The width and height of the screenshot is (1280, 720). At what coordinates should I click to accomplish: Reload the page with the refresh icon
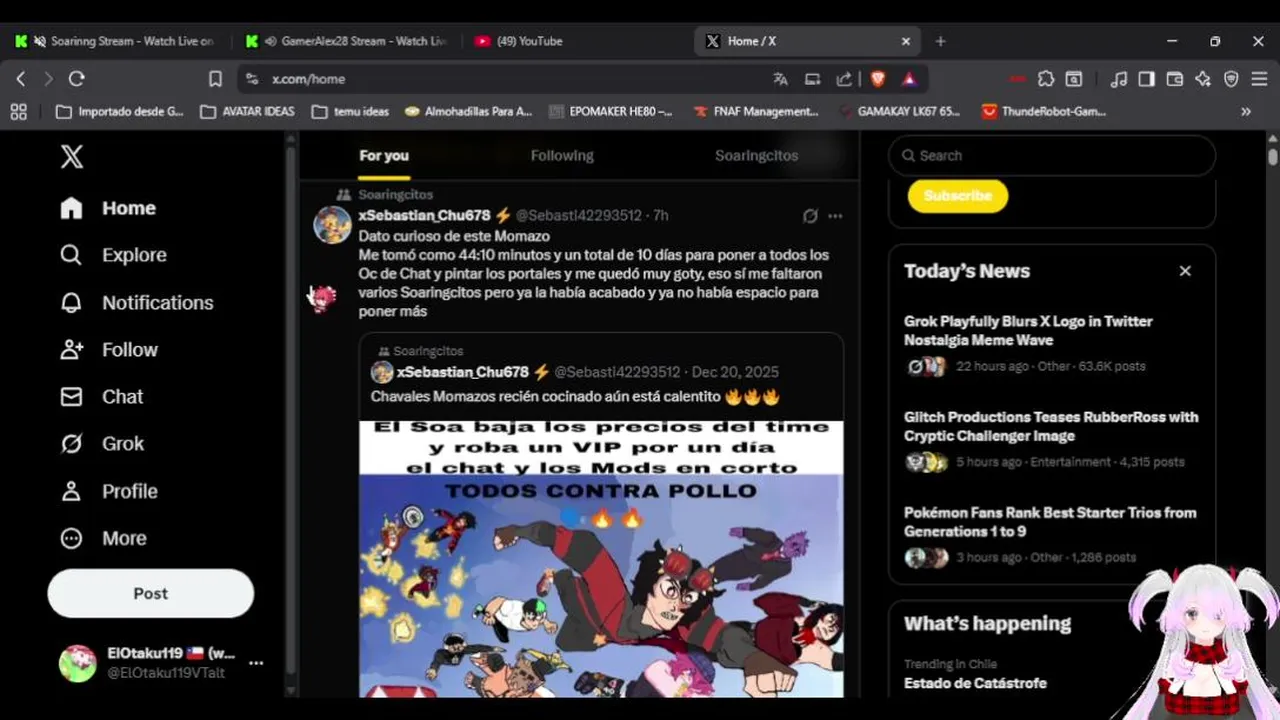click(77, 78)
